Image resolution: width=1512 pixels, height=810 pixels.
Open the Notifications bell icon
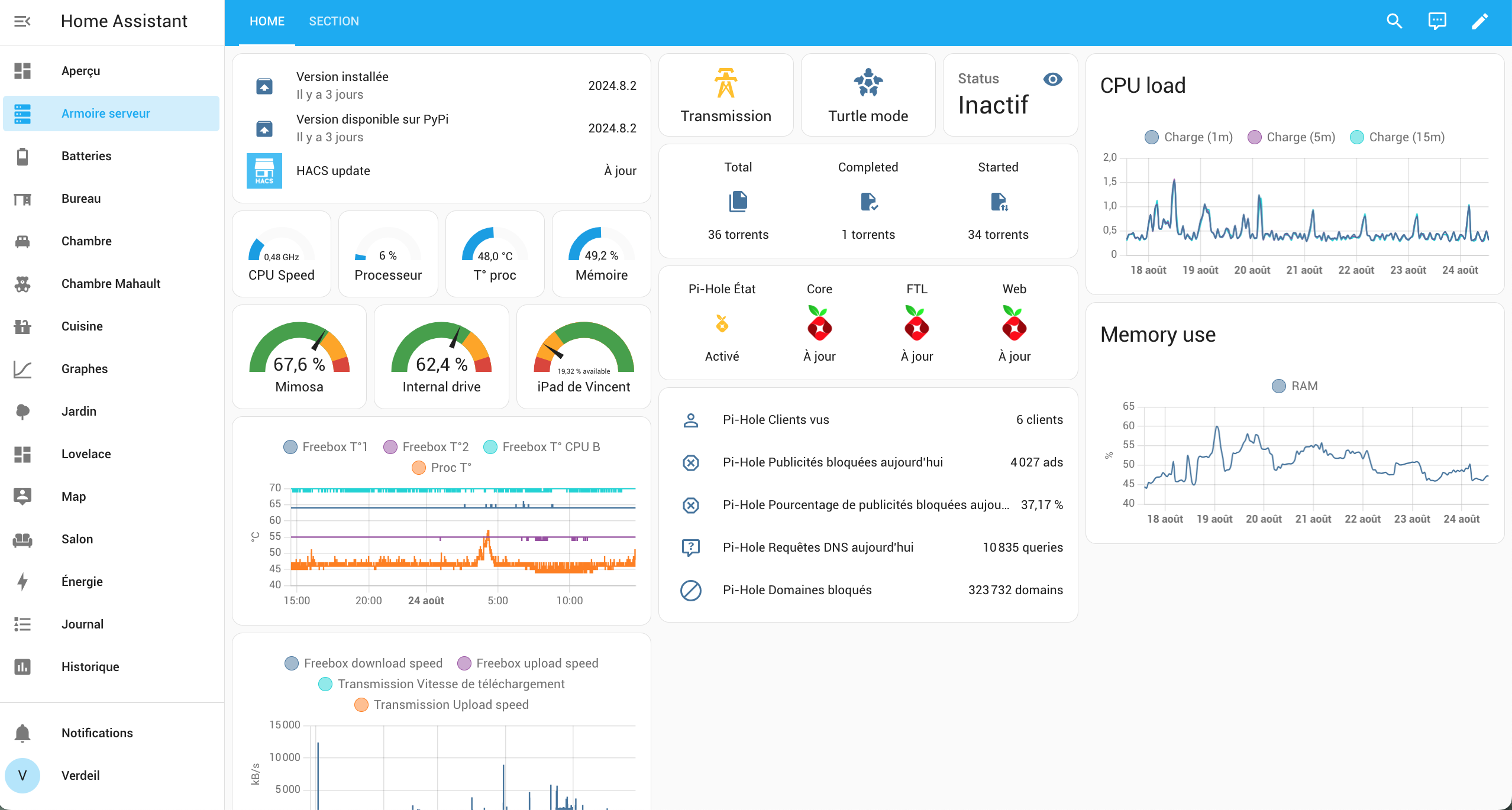point(22,733)
